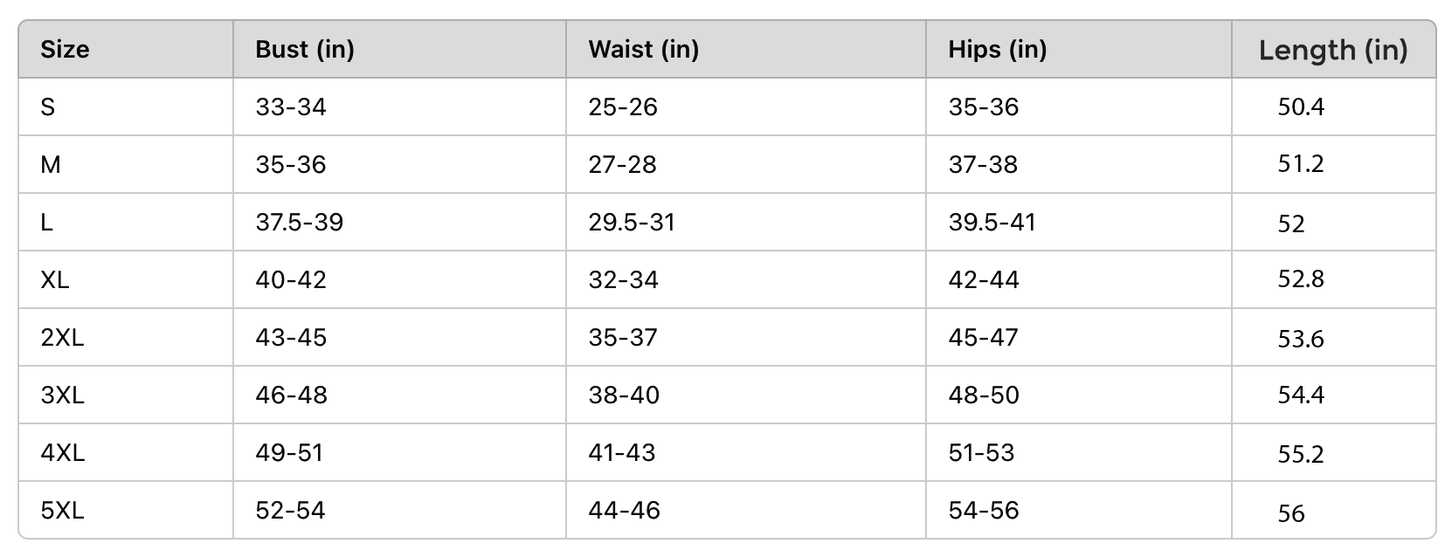Click length value 55.2
The height and width of the screenshot is (557, 1445).
1300,454
